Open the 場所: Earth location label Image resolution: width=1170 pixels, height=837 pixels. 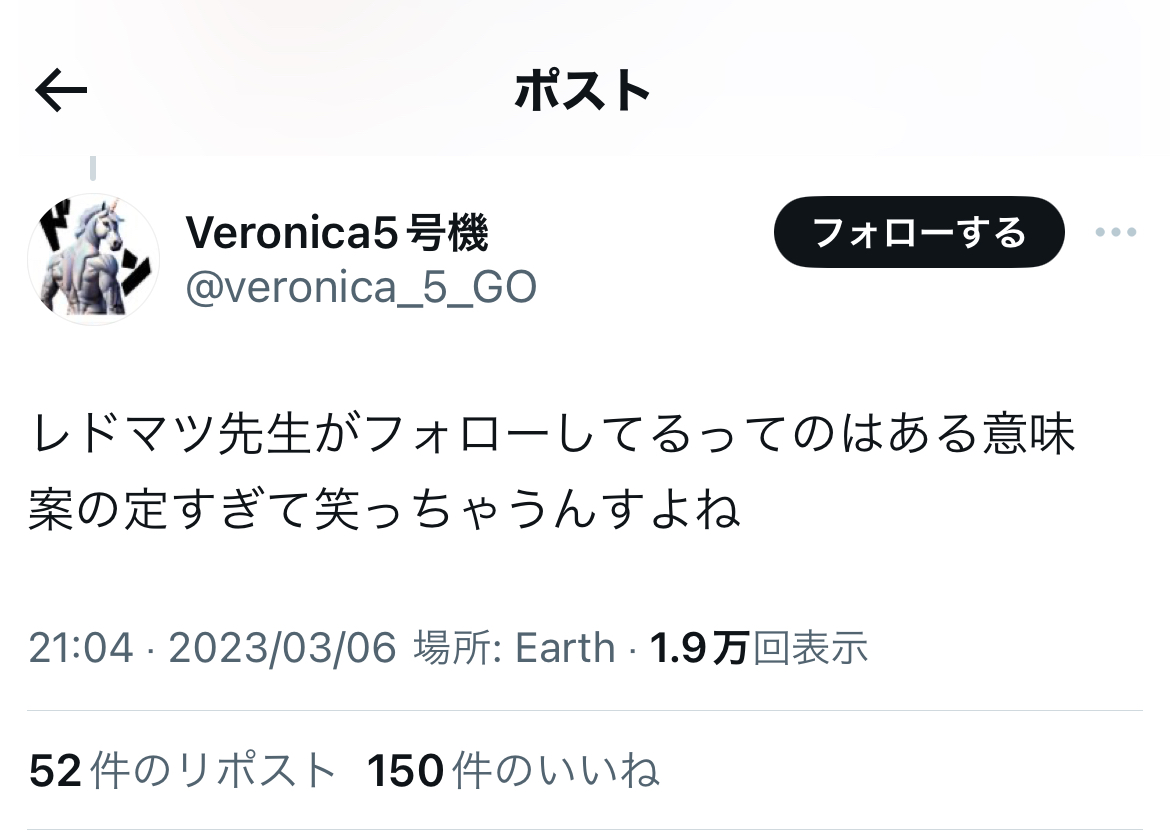pos(514,647)
